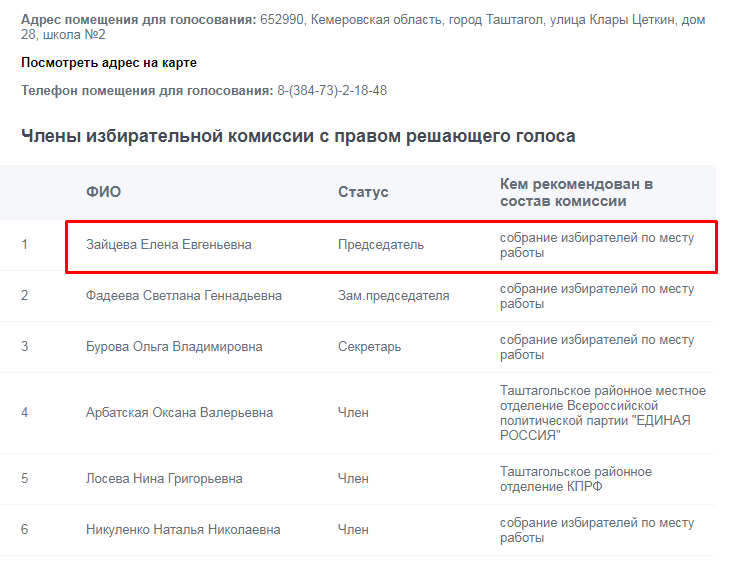Click the Секретарь status cell

(x=369, y=347)
